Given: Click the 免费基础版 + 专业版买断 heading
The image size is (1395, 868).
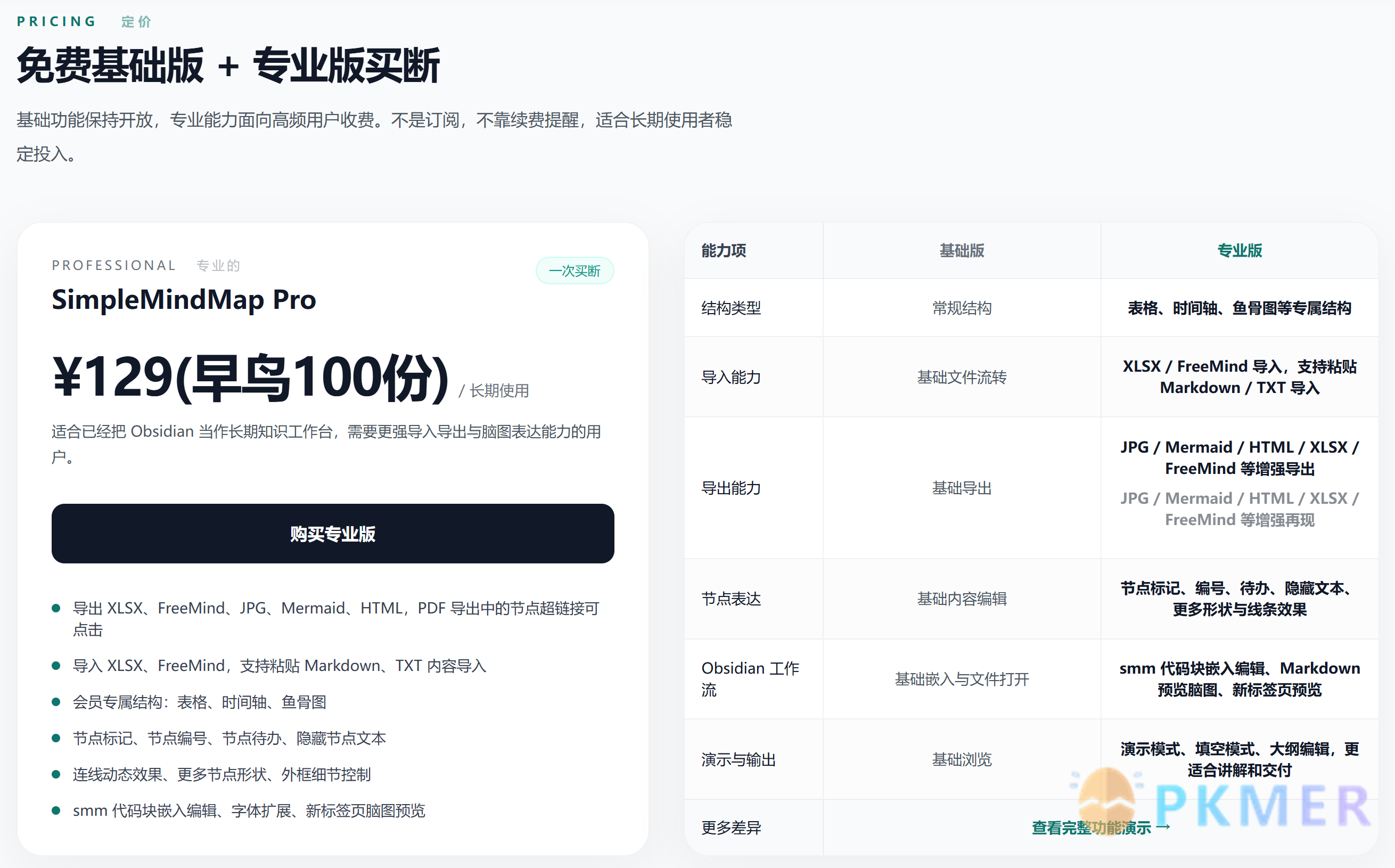Looking at the screenshot, I should 228,65.
